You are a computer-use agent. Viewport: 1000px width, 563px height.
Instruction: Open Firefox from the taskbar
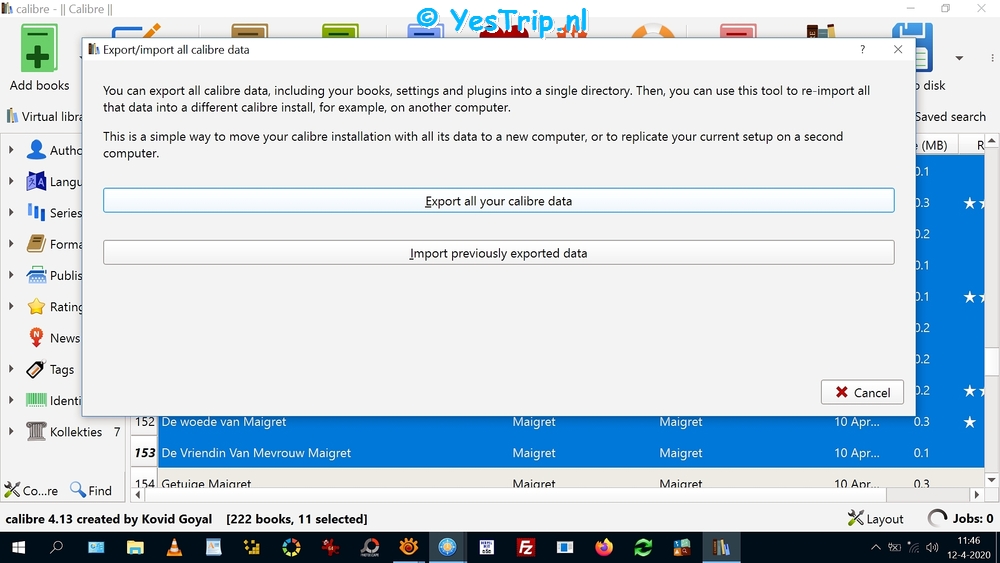click(x=603, y=547)
